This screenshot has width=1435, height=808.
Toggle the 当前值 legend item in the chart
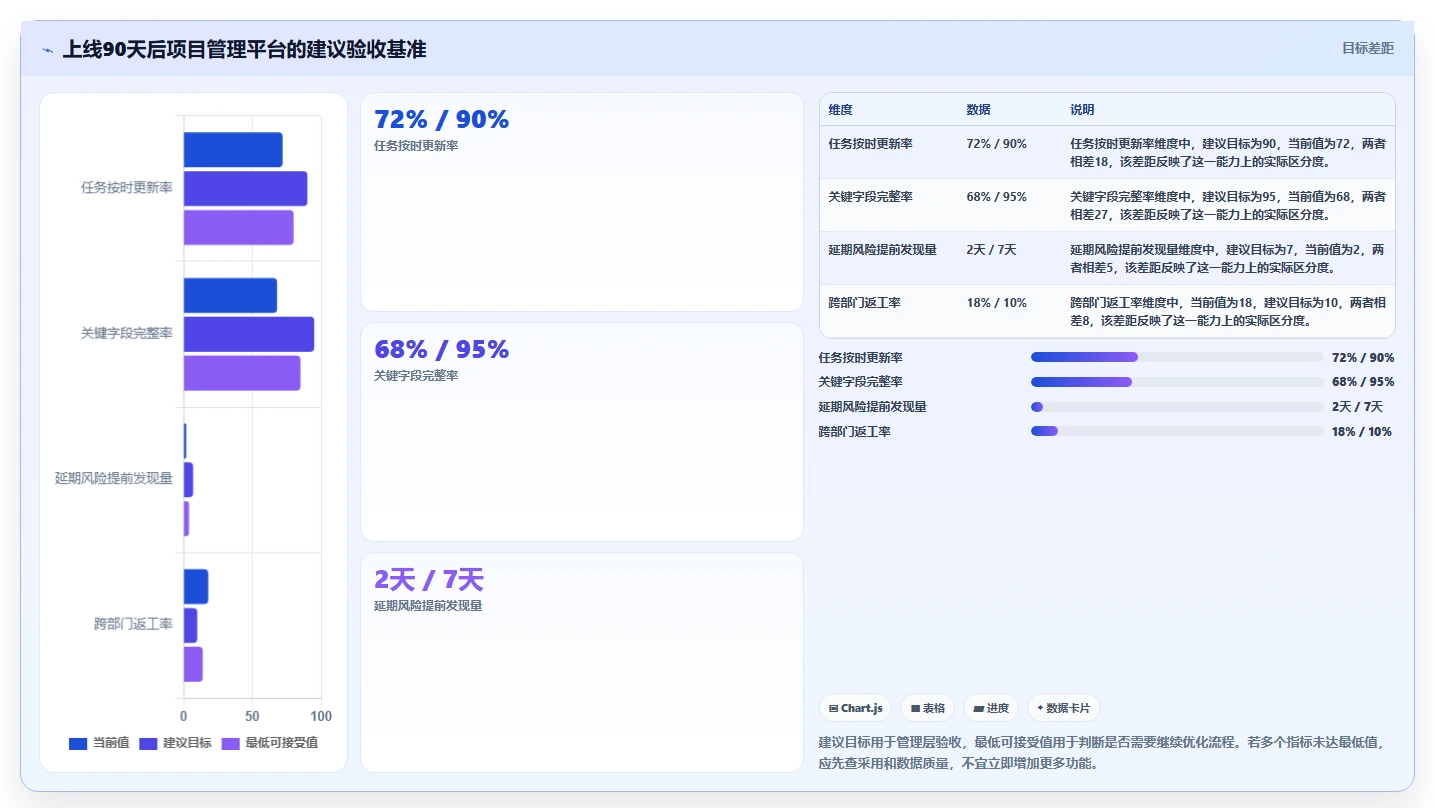[99, 743]
